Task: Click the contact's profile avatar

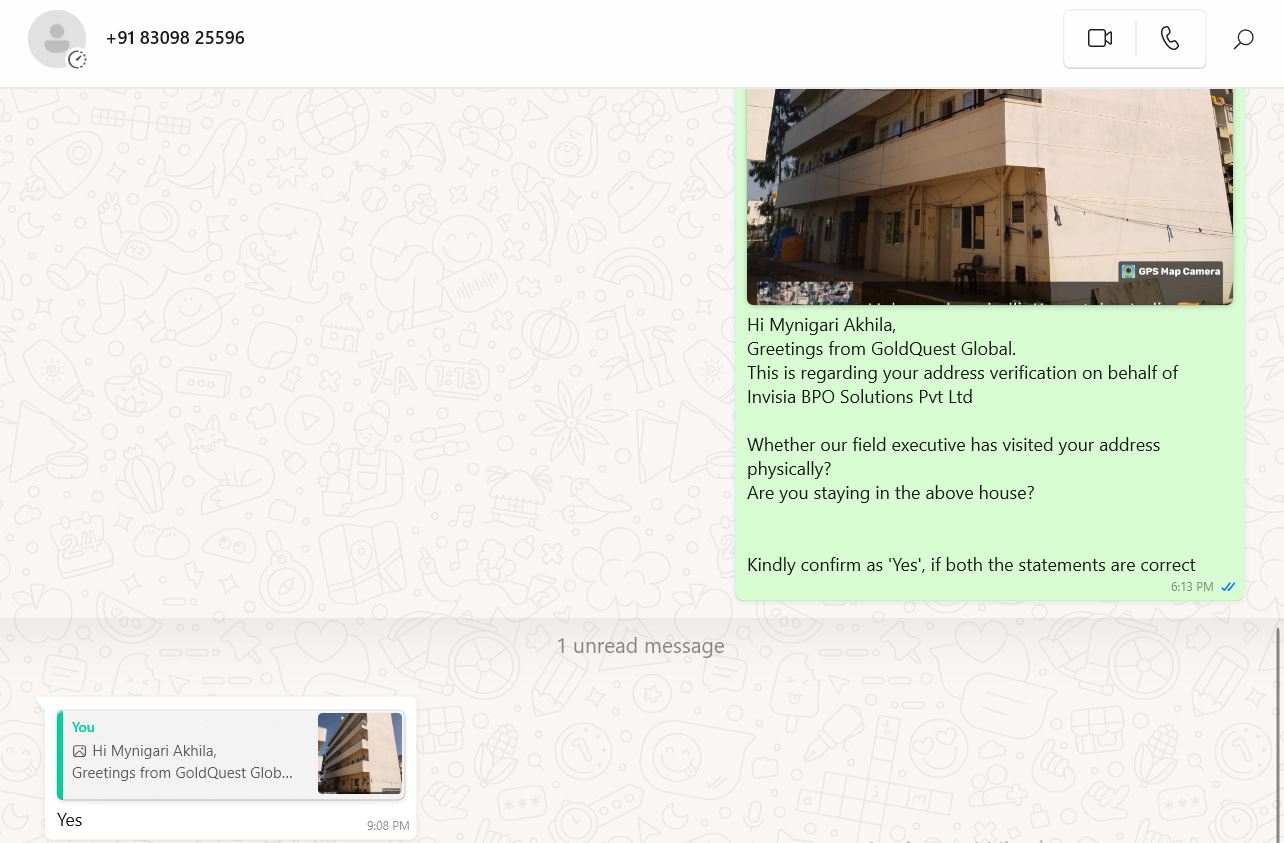Action: [x=56, y=39]
